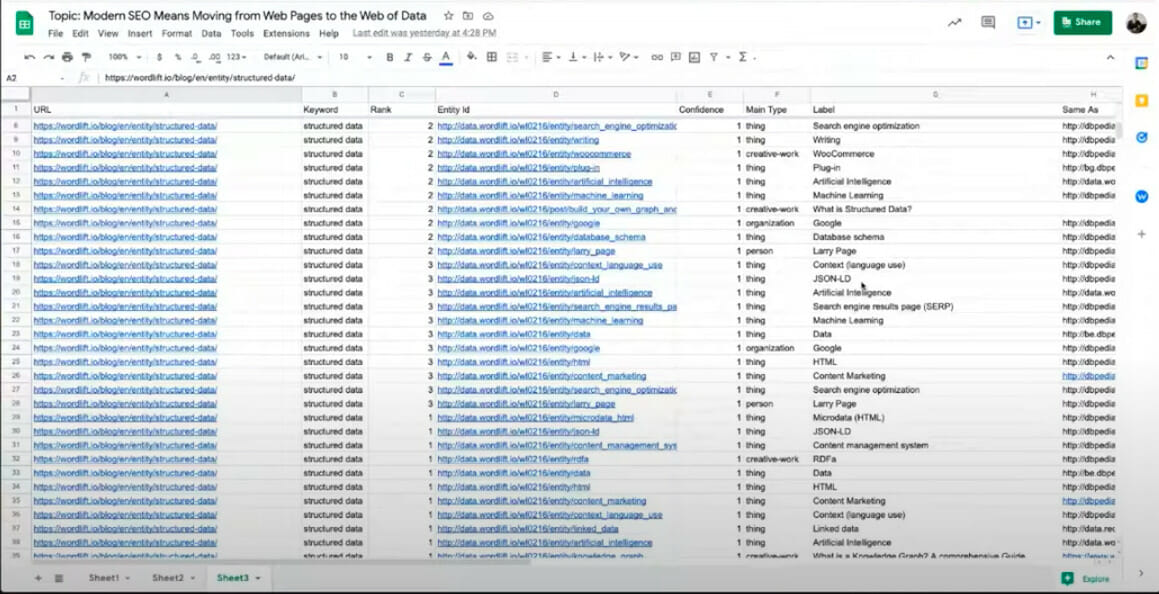Open the zoom level dropdown
Image resolution: width=1159 pixels, height=594 pixels.
click(124, 57)
